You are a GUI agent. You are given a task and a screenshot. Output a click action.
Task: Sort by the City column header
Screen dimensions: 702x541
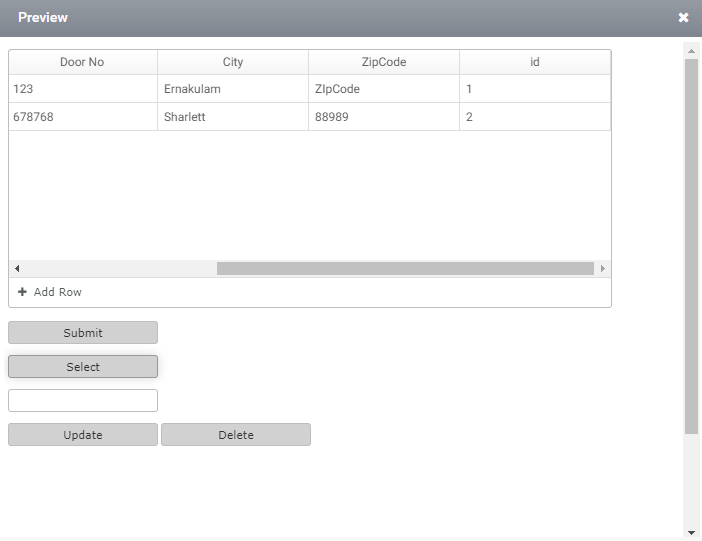point(233,62)
